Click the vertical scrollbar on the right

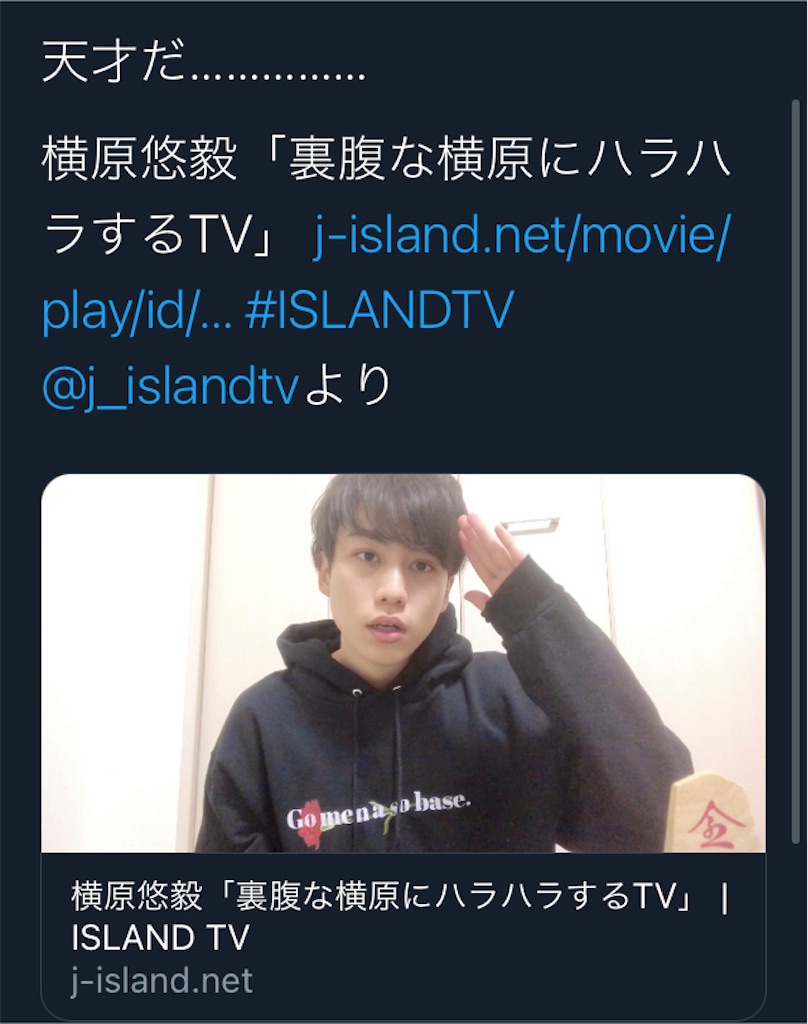pos(795,470)
